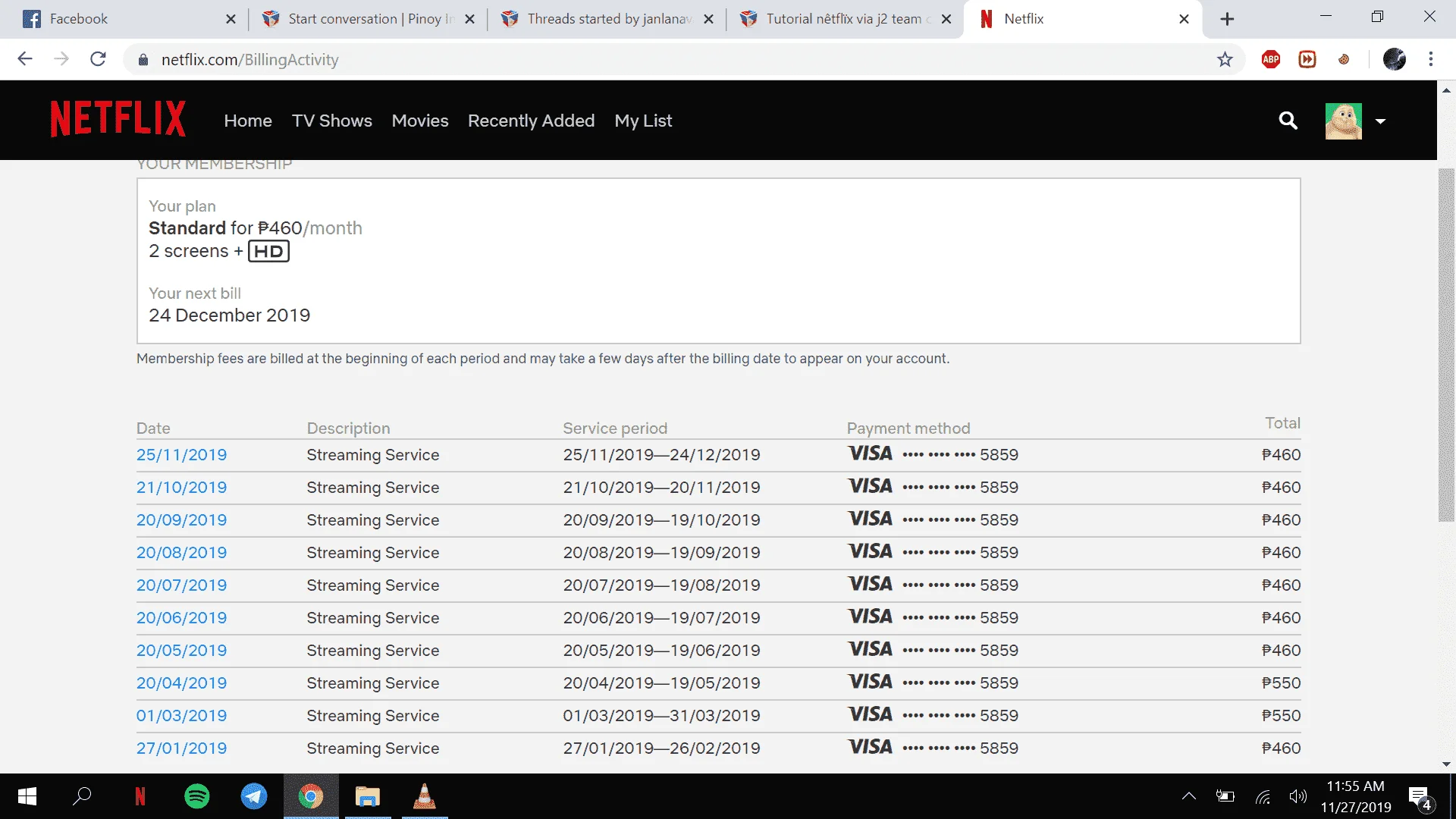Open invoice dated 01/03/2019

pos(181,716)
